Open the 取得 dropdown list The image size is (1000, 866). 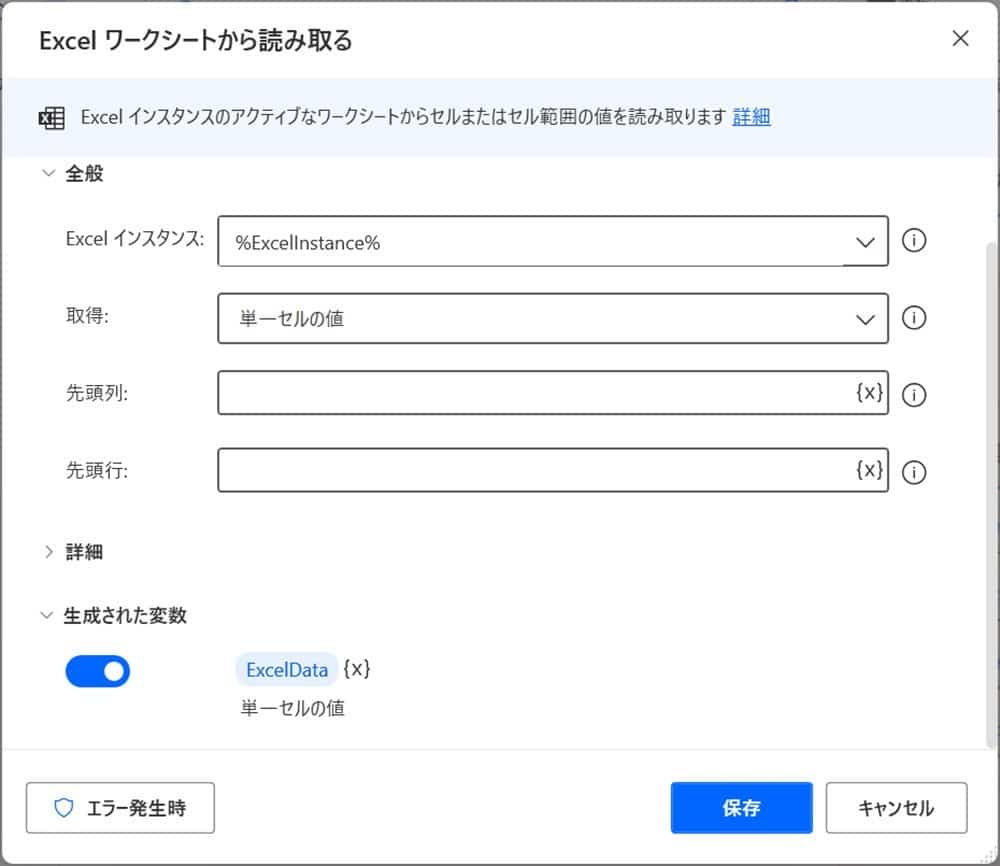tap(864, 319)
